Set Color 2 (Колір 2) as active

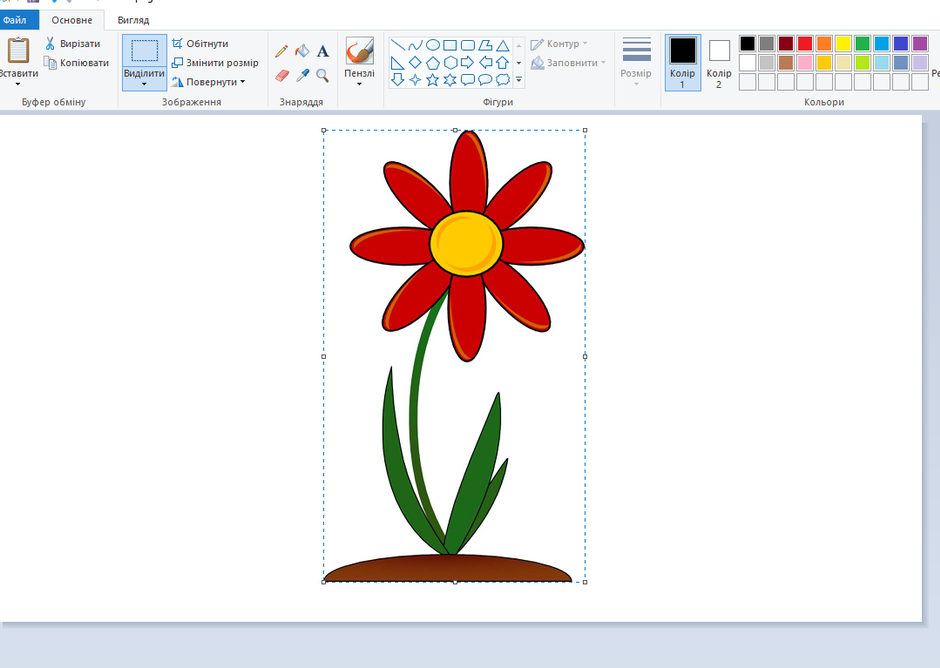point(719,62)
